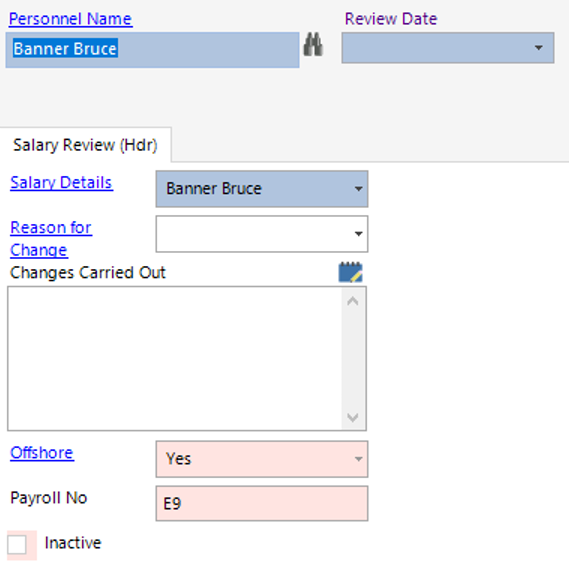Click the scroll down arrow in Changes Carried Out
The image size is (569, 571).
coord(353,417)
